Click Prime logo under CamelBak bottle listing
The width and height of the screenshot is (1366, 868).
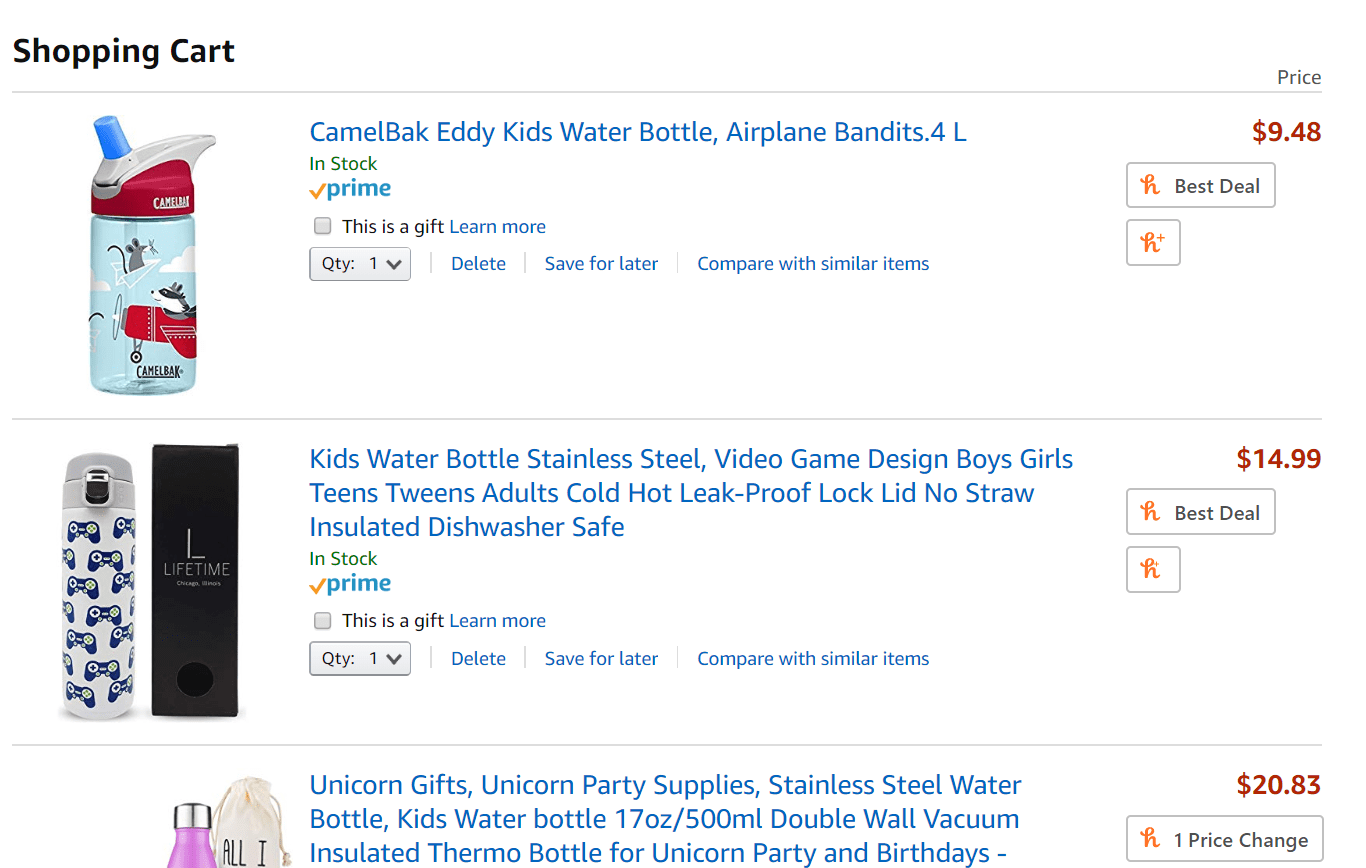click(350, 189)
